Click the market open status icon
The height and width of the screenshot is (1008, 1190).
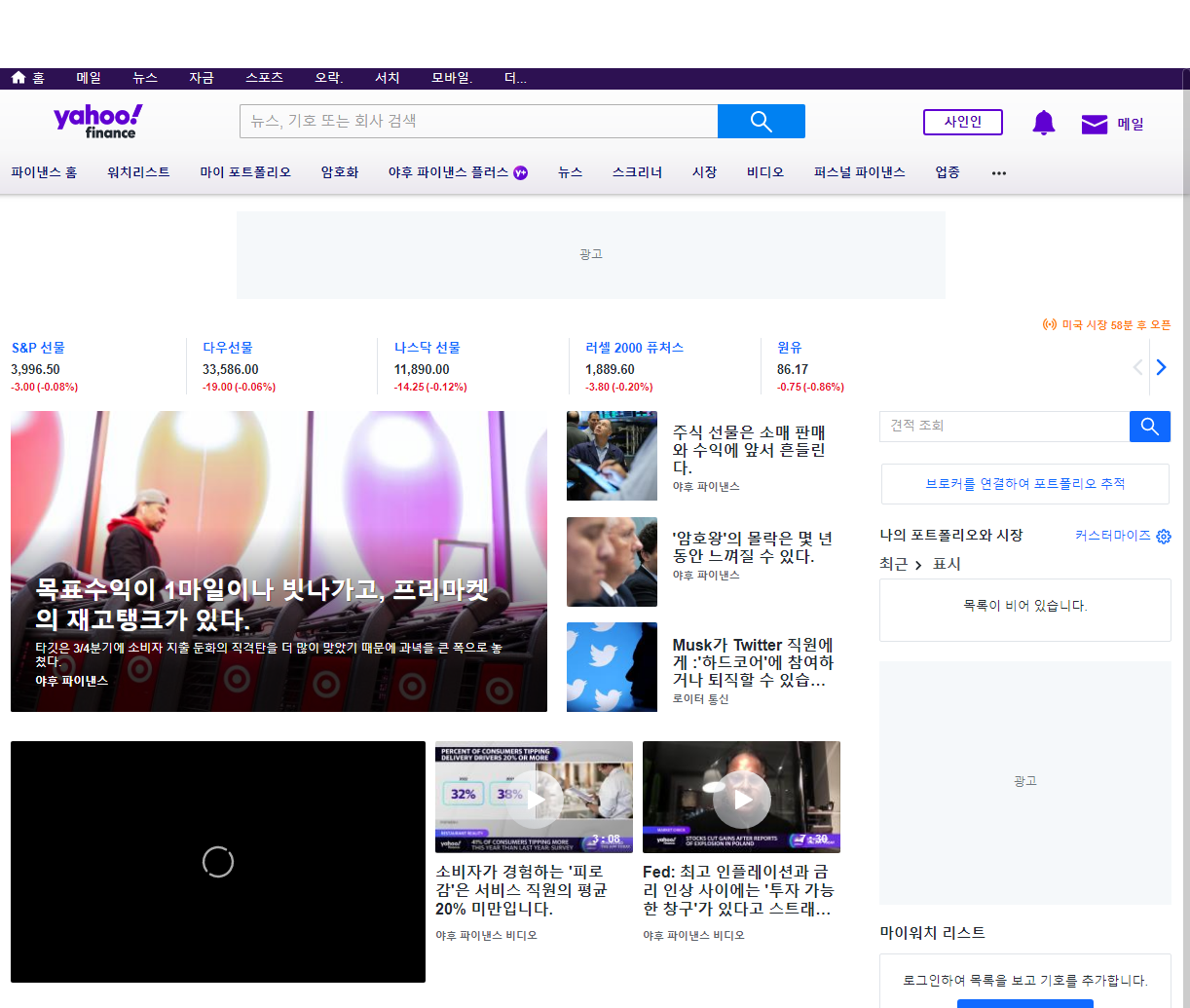[x=1050, y=324]
